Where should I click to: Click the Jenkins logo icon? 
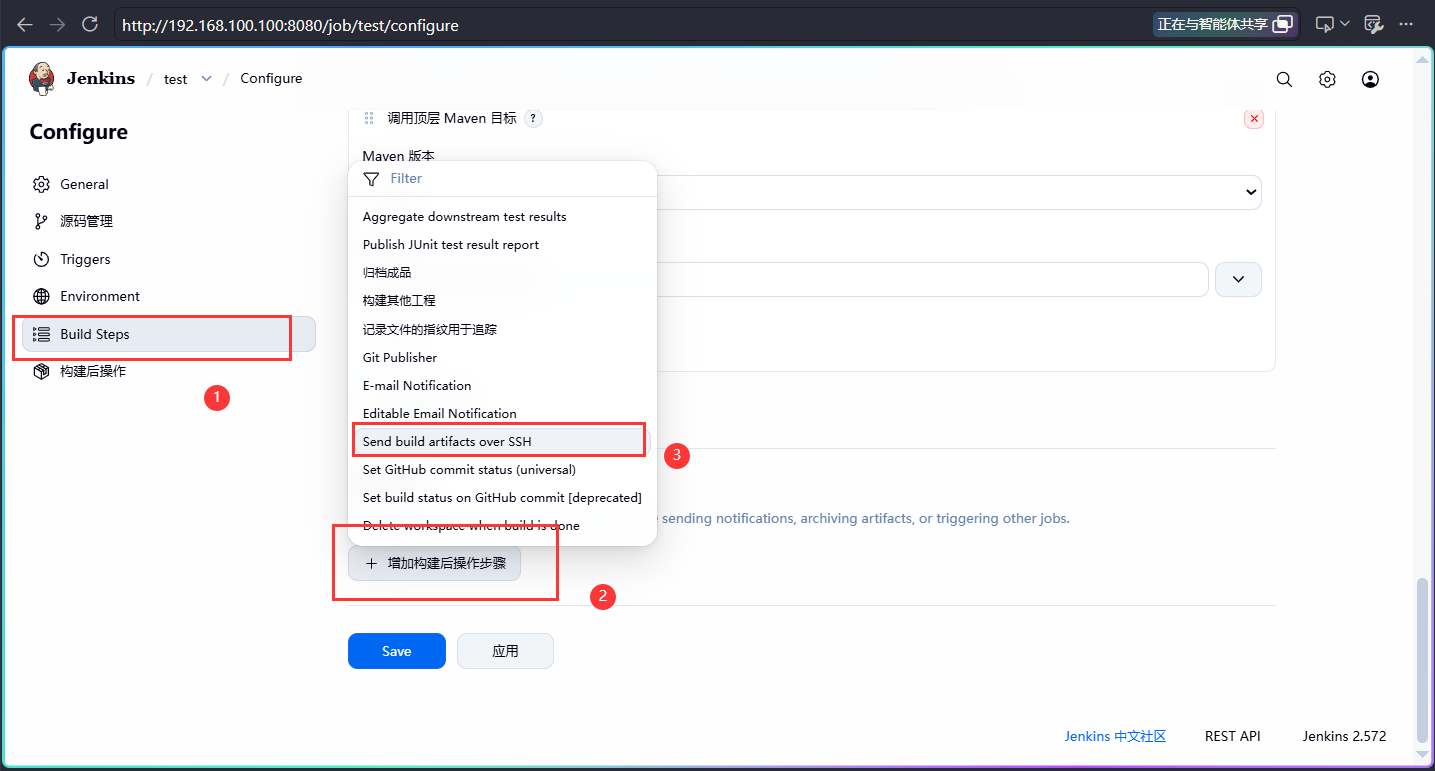point(42,79)
